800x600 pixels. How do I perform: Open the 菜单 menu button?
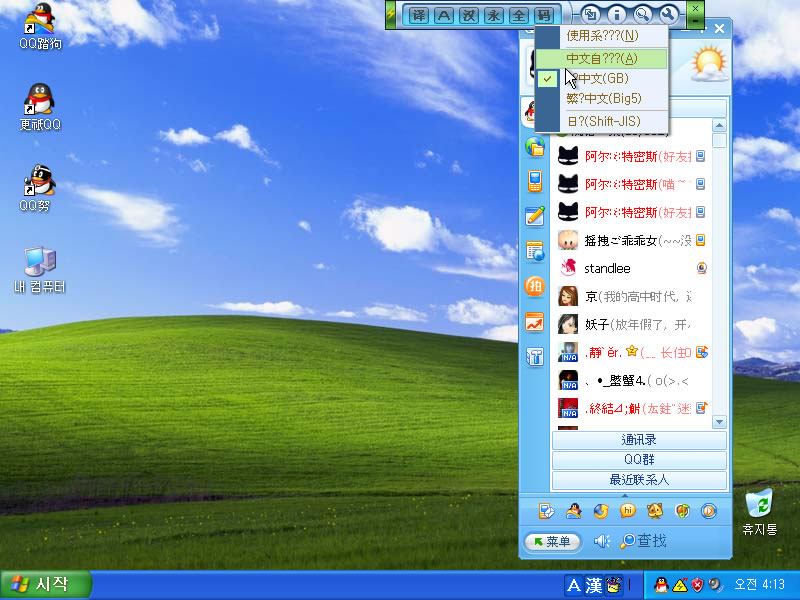(553, 541)
